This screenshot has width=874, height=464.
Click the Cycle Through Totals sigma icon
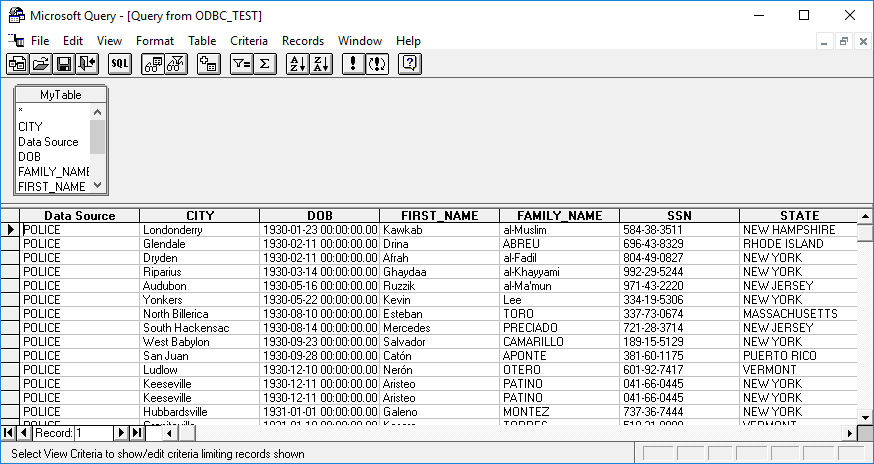(x=265, y=64)
